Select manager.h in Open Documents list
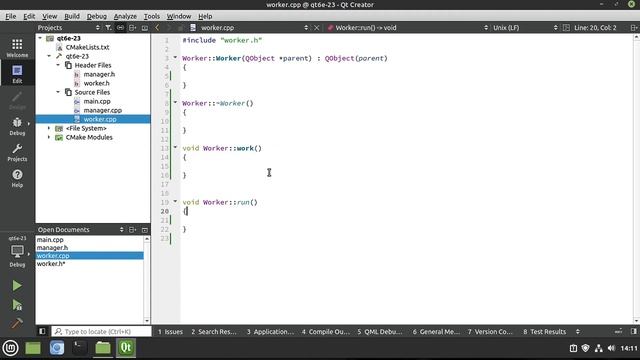 pyautogui.click(x=52, y=247)
